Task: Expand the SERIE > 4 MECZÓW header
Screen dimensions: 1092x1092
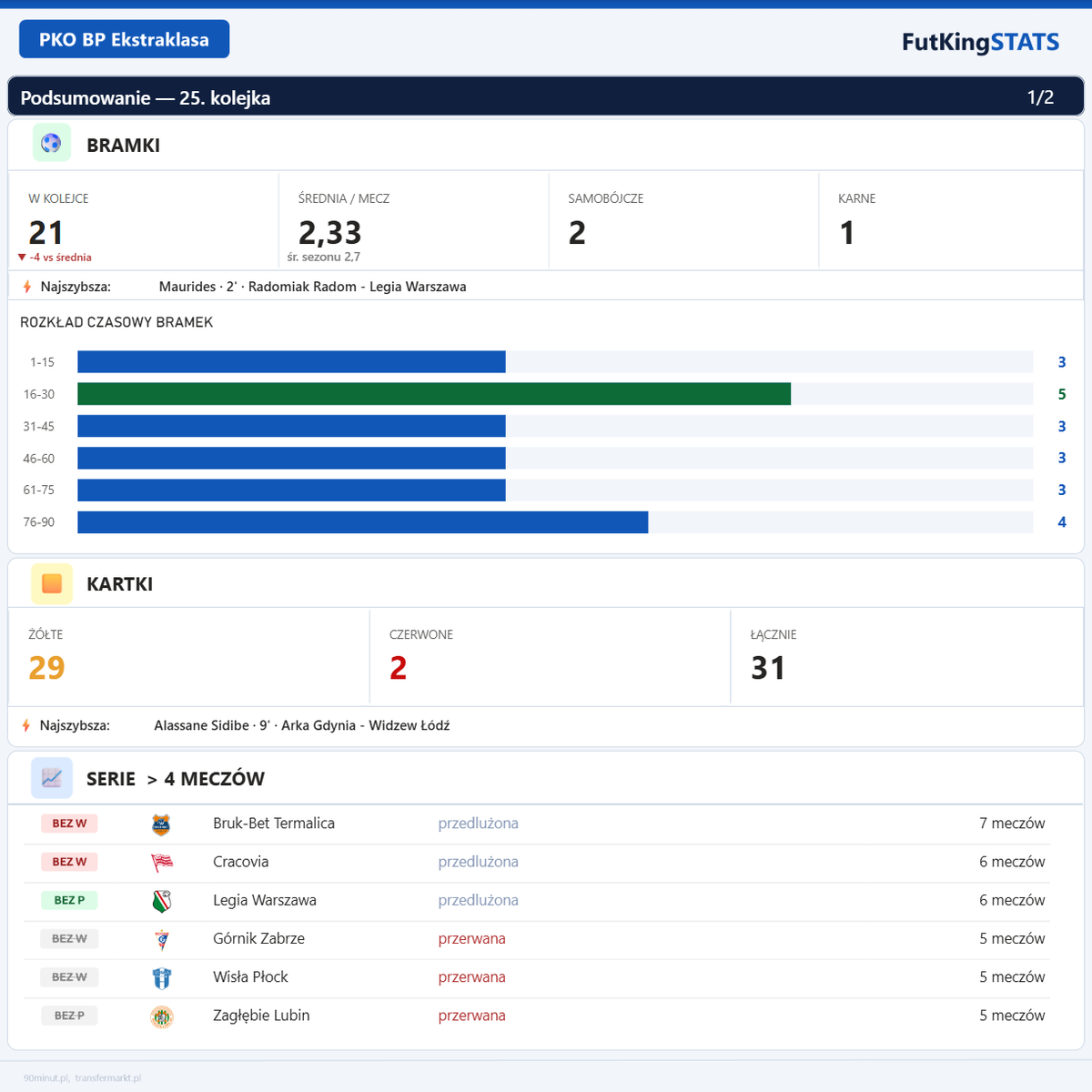Action: (x=175, y=778)
